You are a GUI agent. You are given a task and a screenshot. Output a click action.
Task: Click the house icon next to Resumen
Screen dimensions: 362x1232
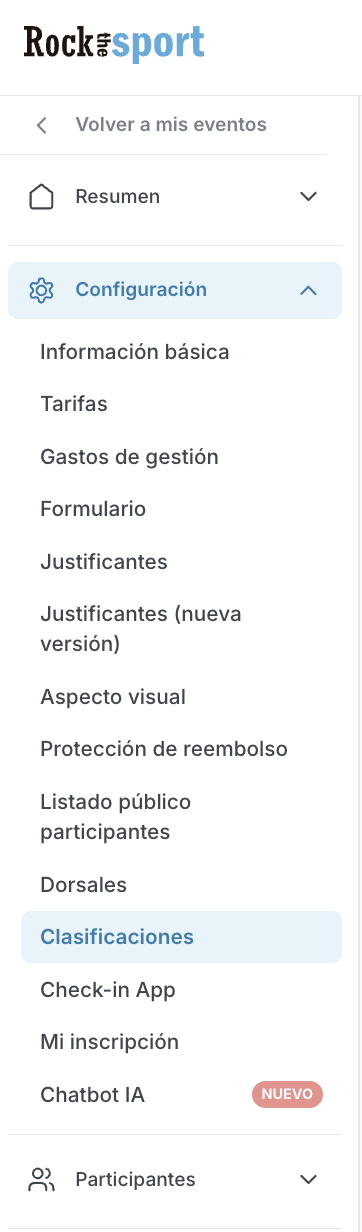click(41, 197)
